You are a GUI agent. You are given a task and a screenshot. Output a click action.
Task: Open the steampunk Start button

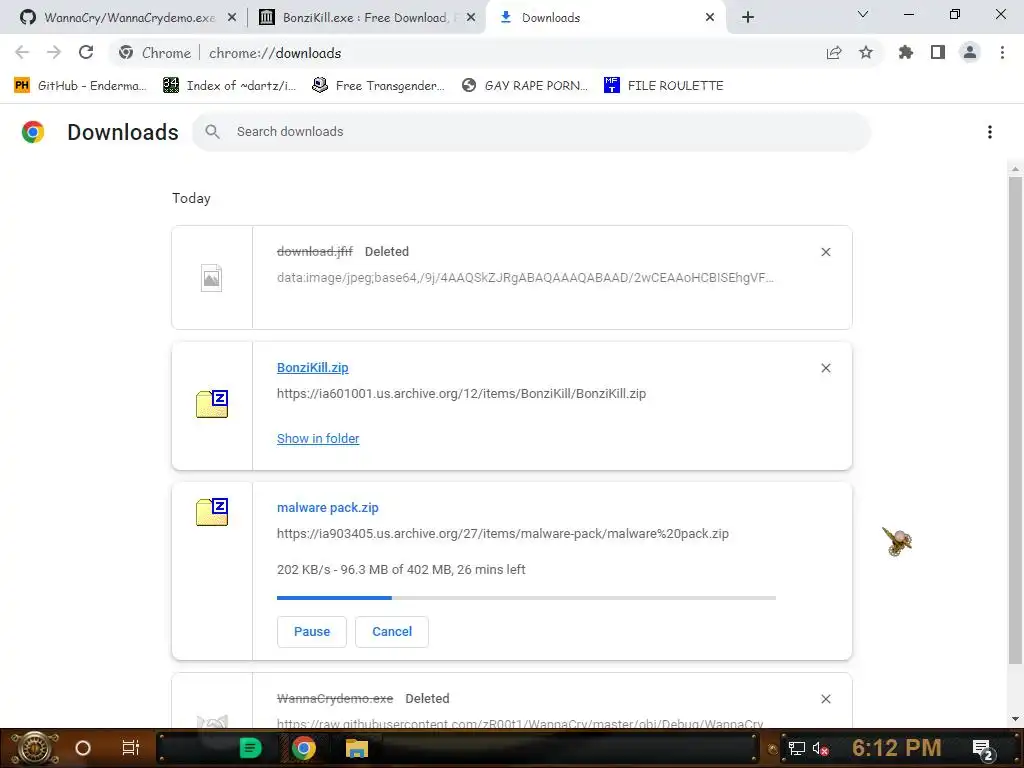(x=34, y=748)
